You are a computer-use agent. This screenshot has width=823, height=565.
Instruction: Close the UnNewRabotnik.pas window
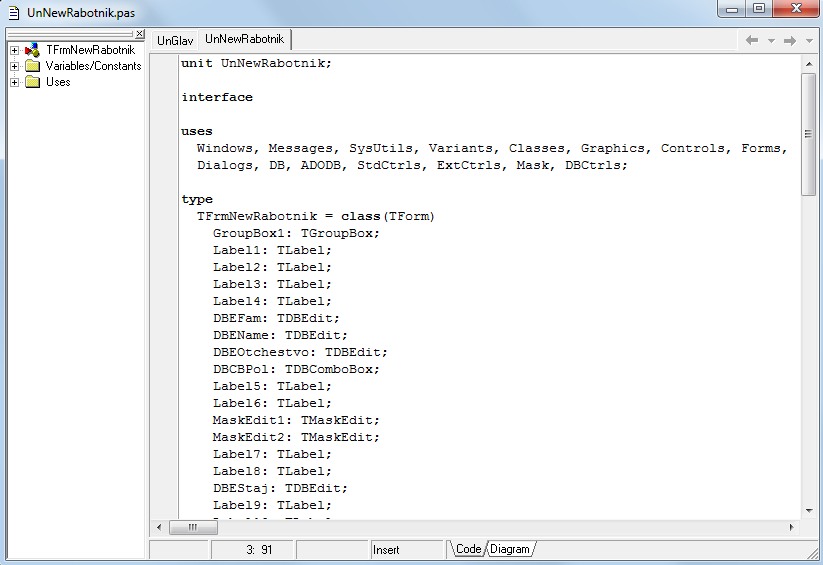pos(796,9)
